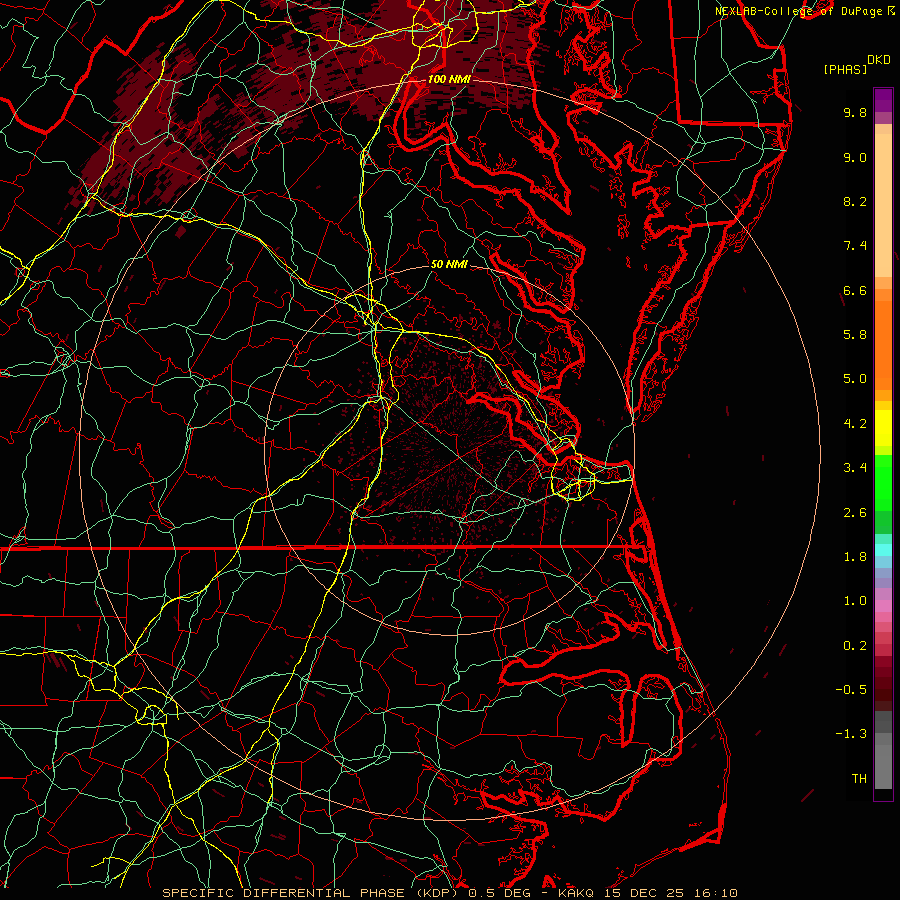Click the 7.4 scale value

tap(855, 246)
